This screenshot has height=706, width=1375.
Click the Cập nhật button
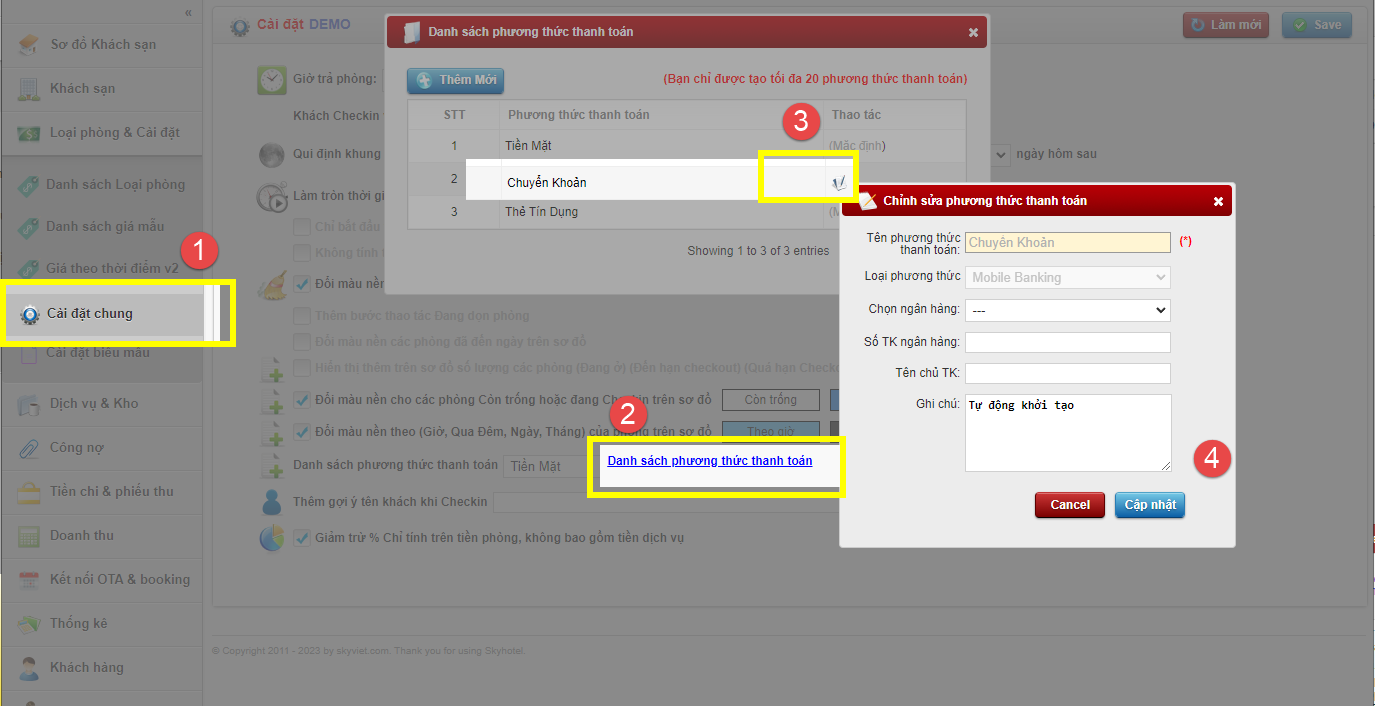(x=1149, y=505)
